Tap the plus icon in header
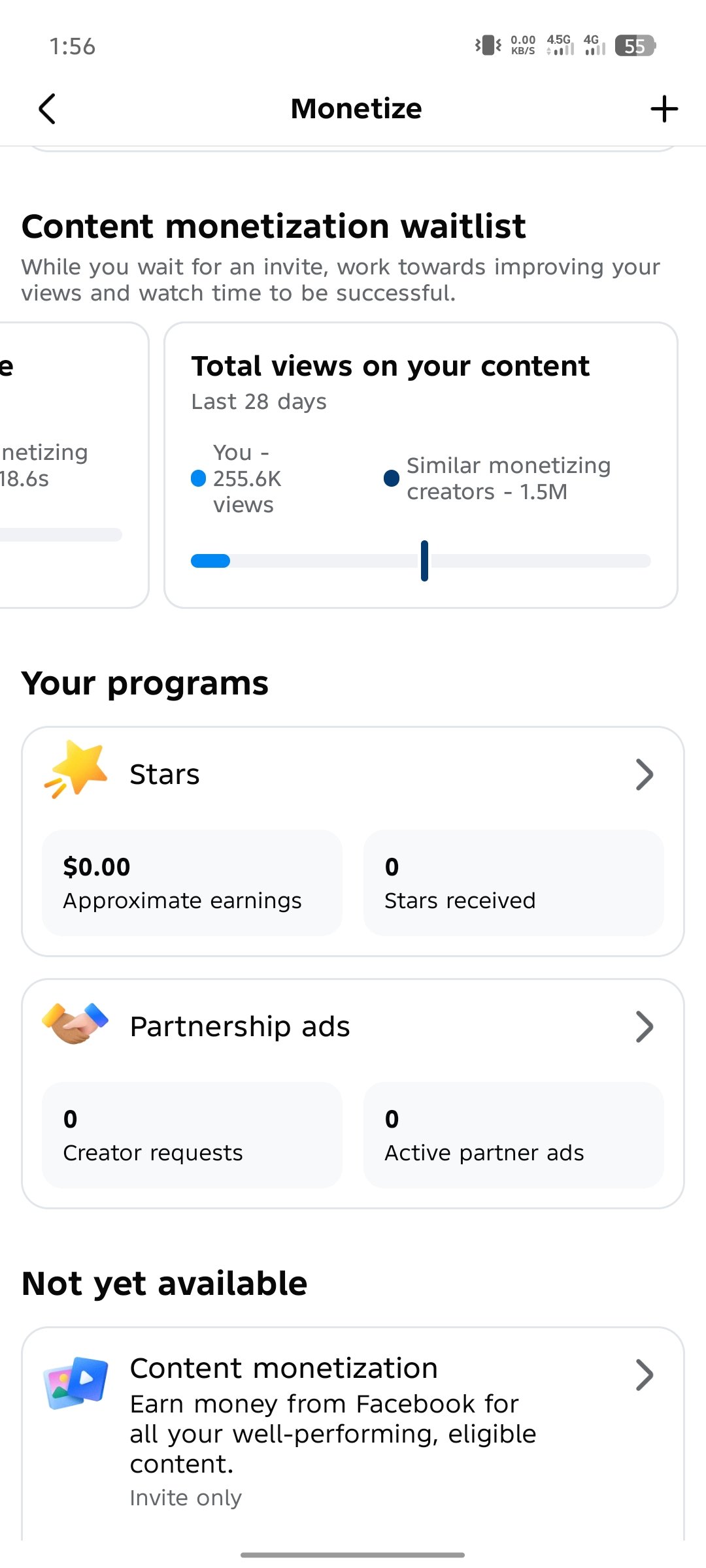The image size is (706, 1568). point(664,108)
